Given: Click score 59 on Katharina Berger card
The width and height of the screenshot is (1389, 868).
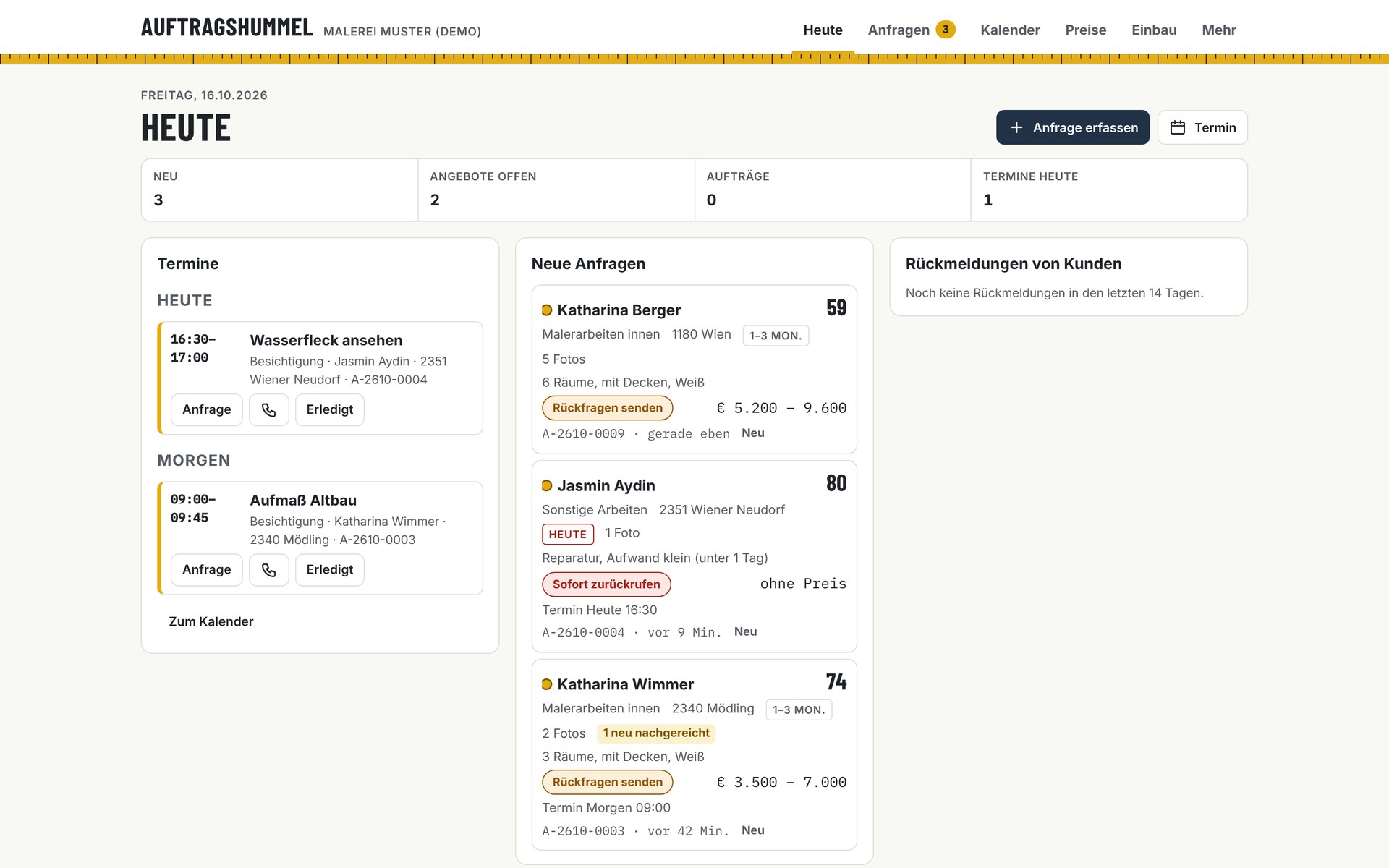Looking at the screenshot, I should (x=836, y=308).
